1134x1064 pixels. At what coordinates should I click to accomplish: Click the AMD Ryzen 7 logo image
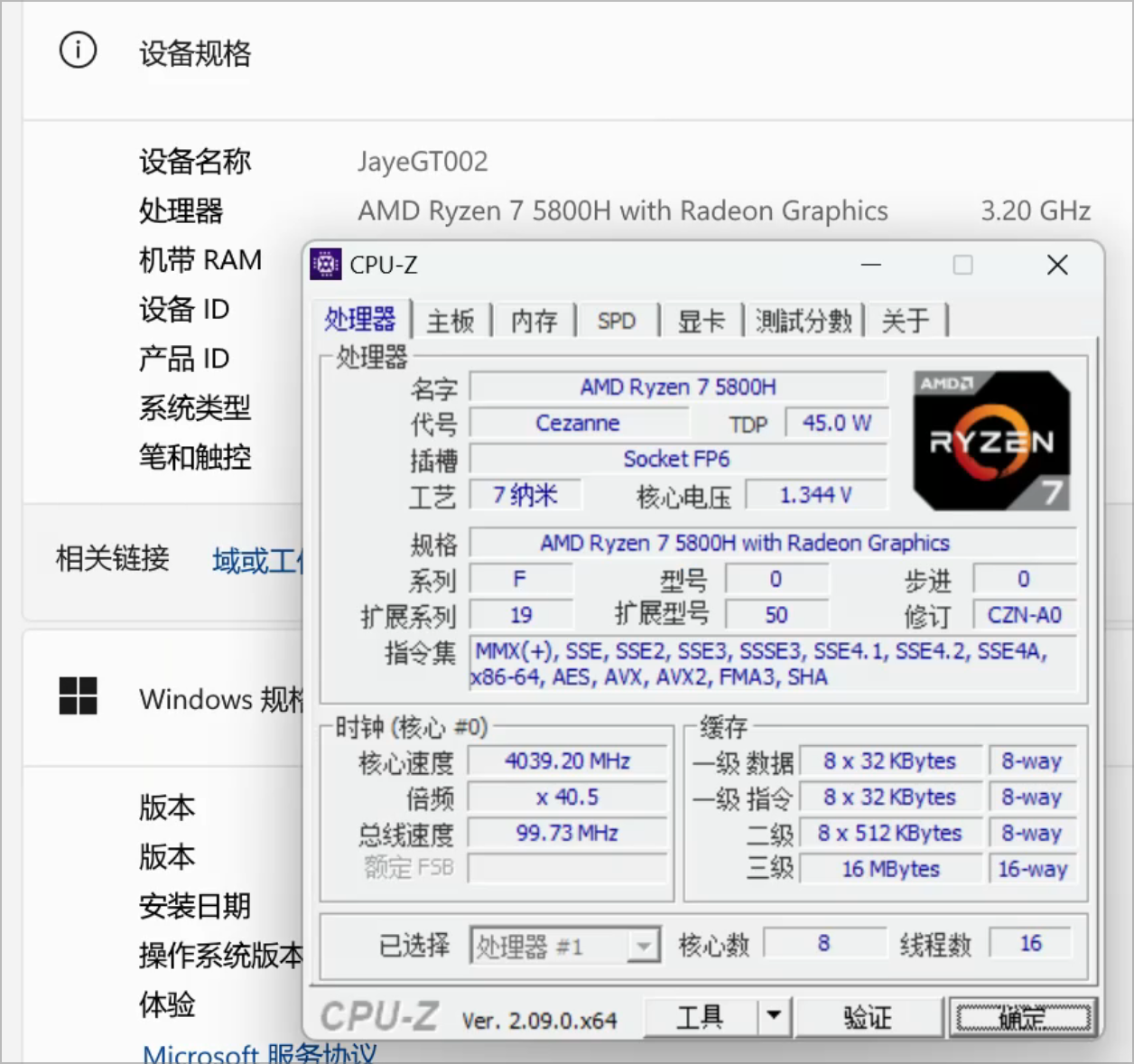pyautogui.click(x=991, y=441)
